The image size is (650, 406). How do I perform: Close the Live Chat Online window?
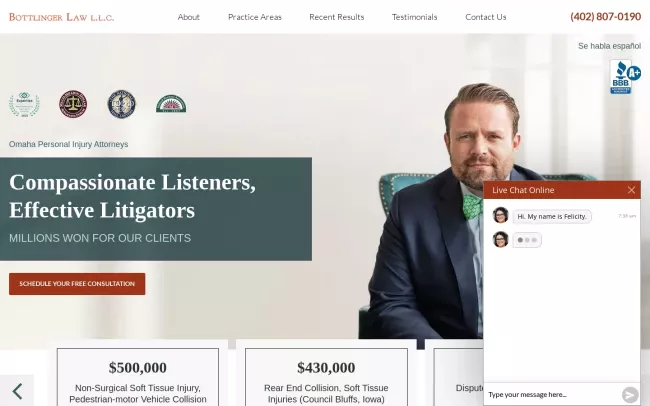click(x=631, y=190)
